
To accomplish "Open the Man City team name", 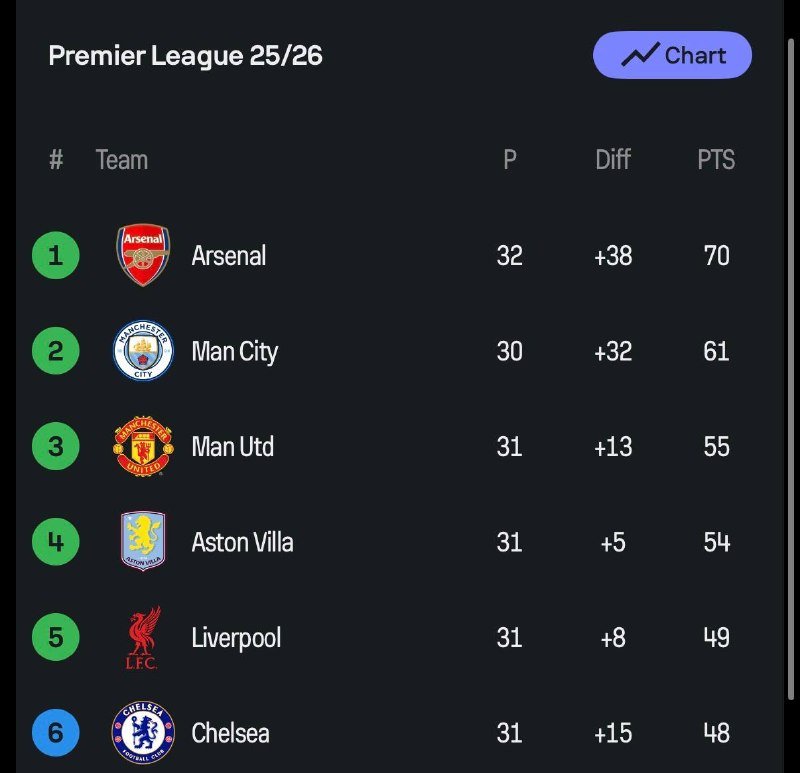I will (x=235, y=352).
